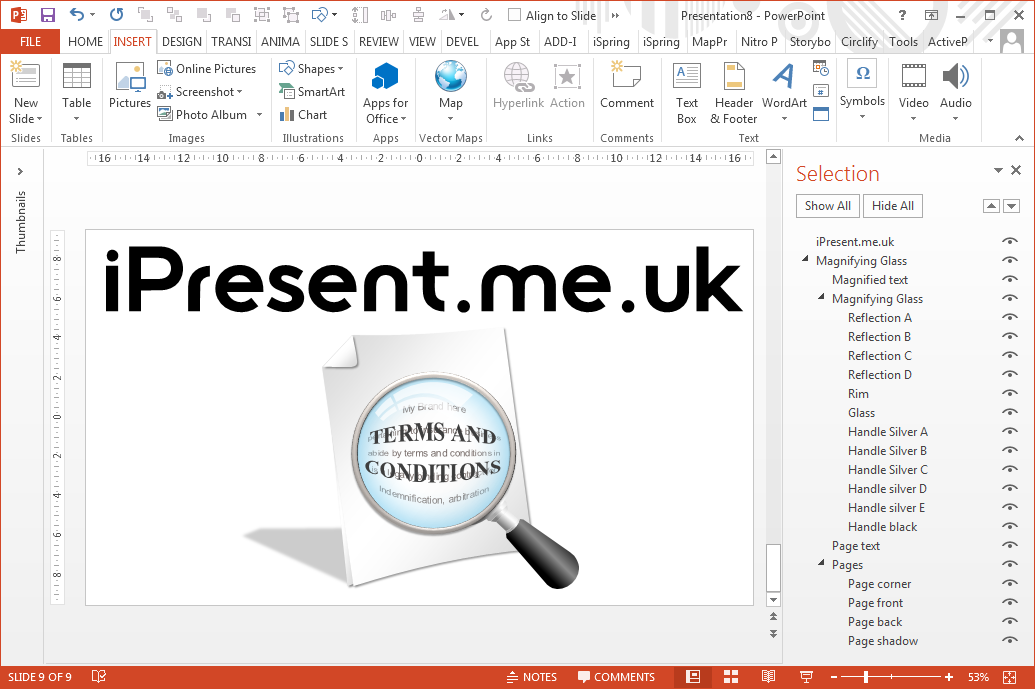Switch to the Storyboarding tab
This screenshot has width=1035, height=689.
pos(810,42)
